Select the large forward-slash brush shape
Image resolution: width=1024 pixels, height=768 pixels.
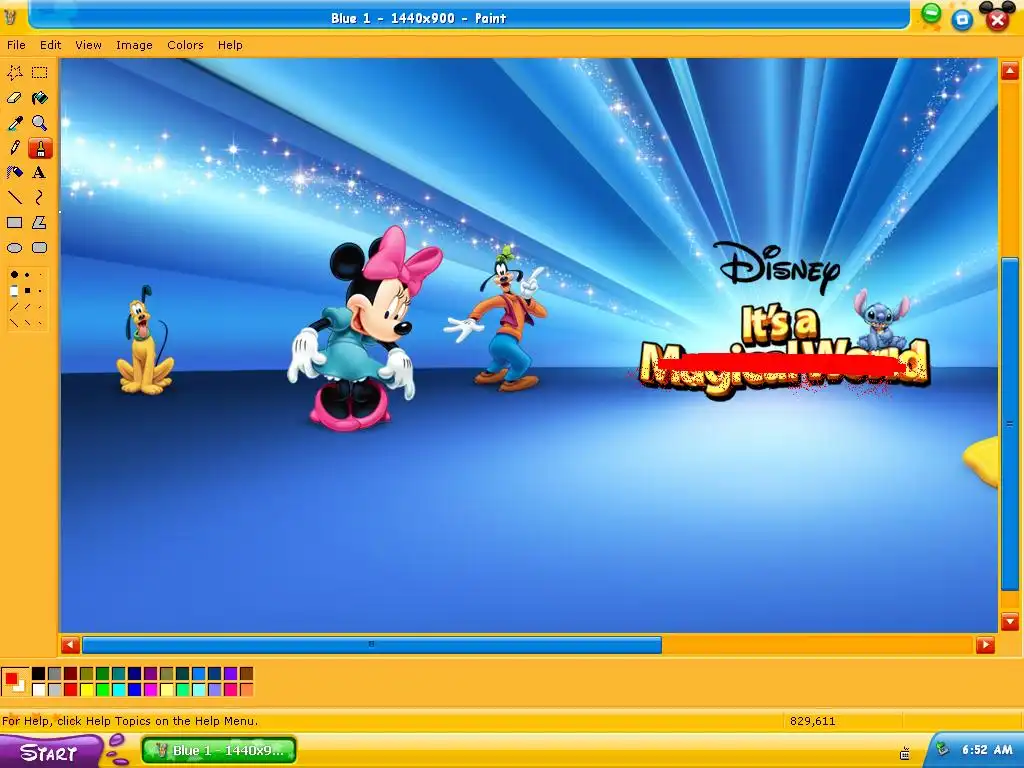(x=14, y=306)
